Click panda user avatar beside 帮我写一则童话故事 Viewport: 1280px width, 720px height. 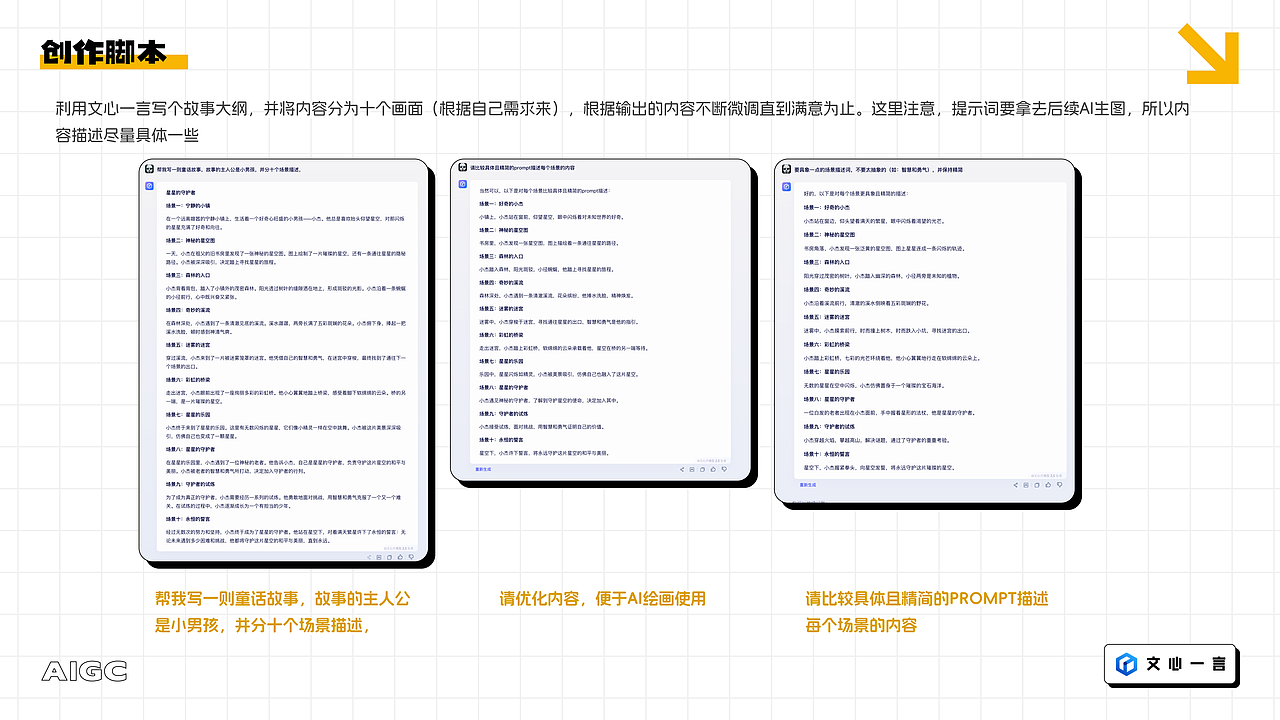pyautogui.click(x=150, y=169)
